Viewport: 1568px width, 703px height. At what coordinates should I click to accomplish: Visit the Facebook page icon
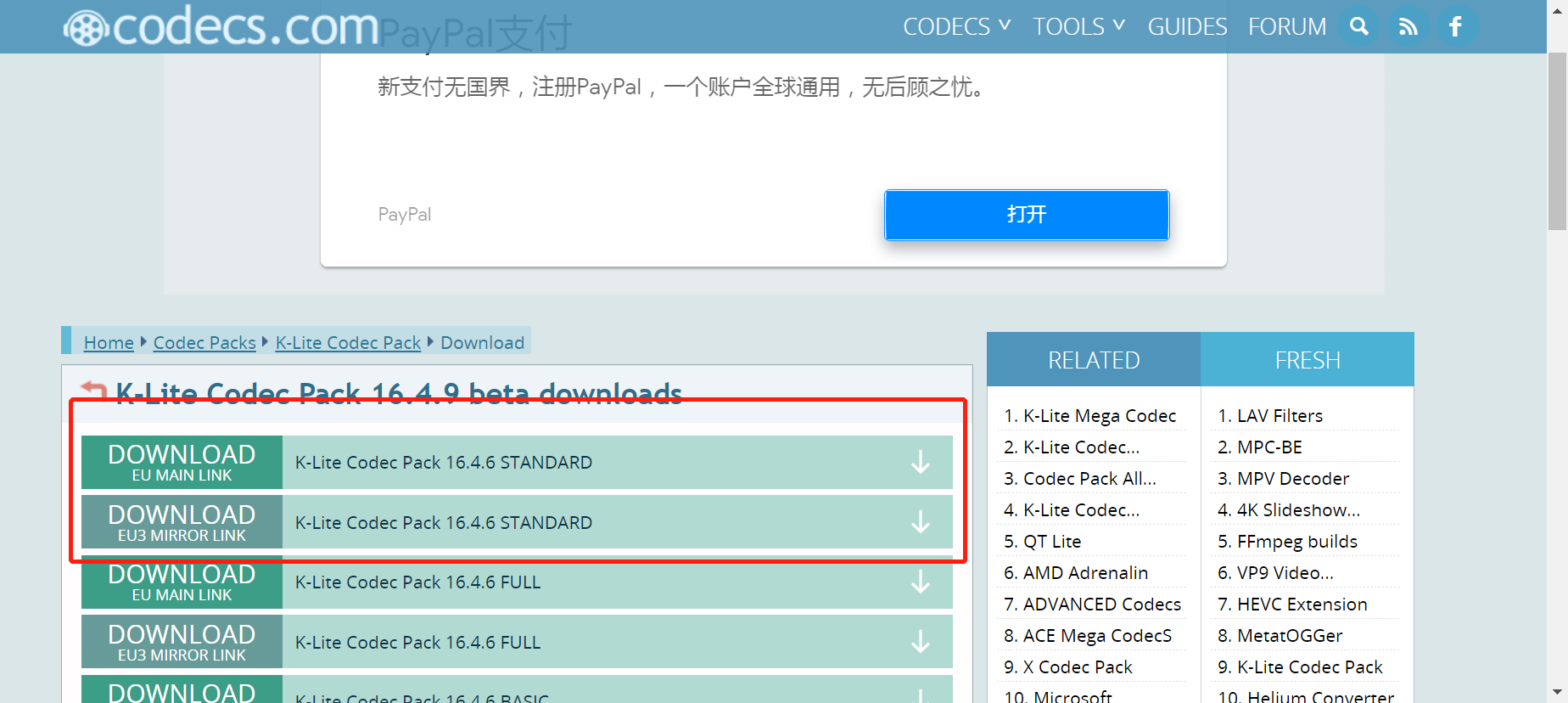(x=1456, y=26)
